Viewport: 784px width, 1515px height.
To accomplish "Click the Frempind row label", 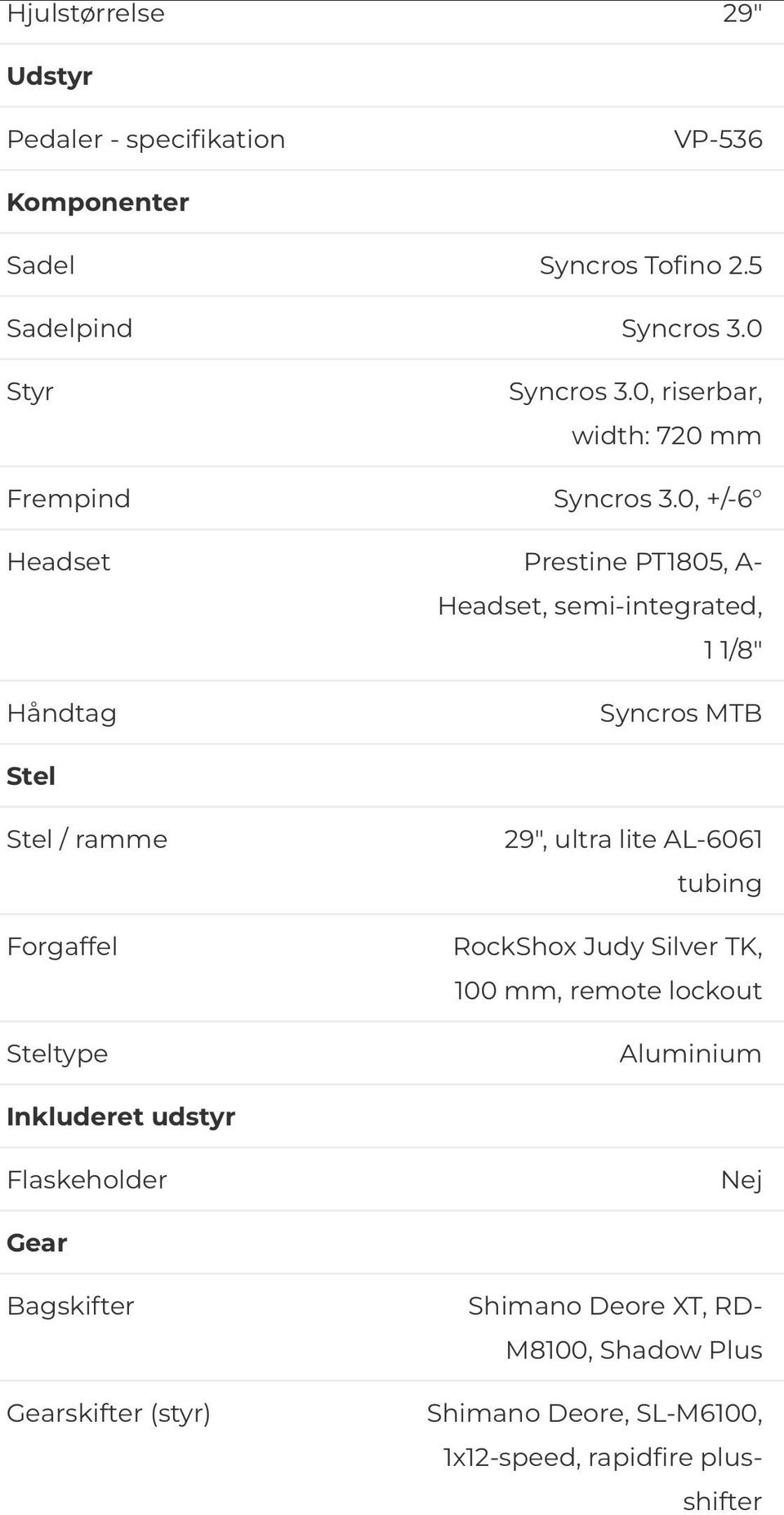I will [x=69, y=498].
